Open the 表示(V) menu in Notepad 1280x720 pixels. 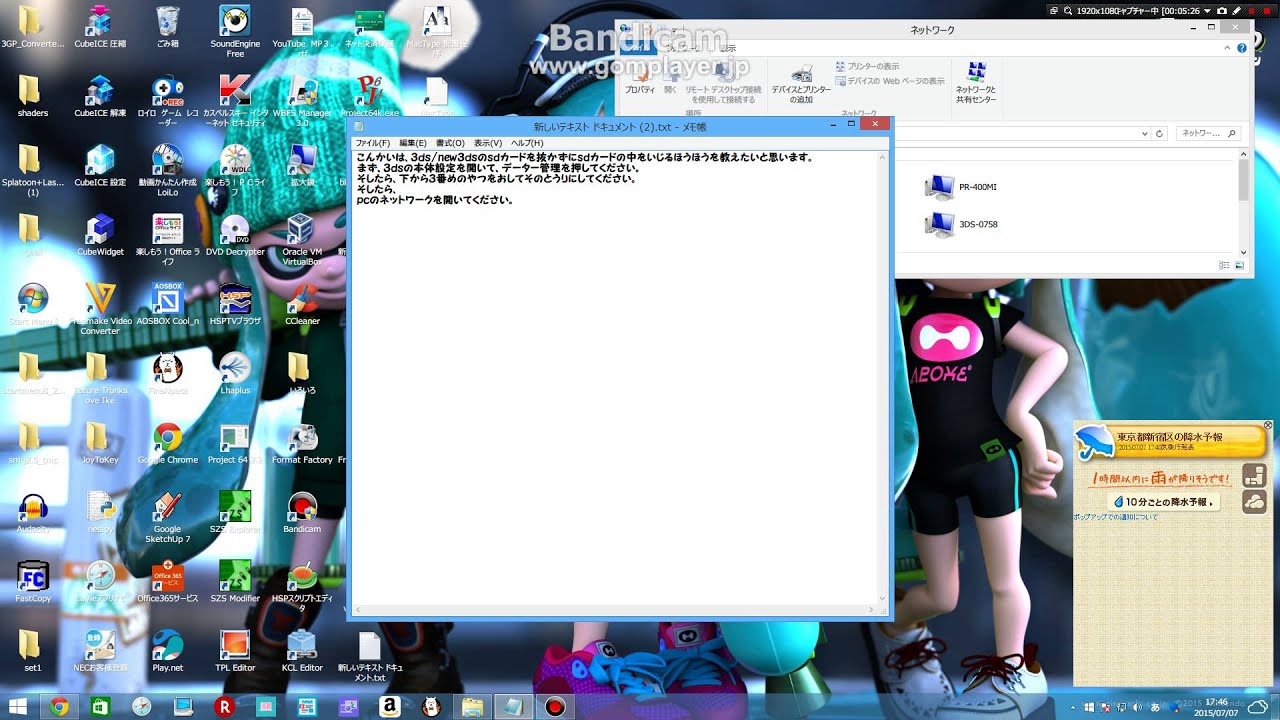pyautogui.click(x=488, y=143)
